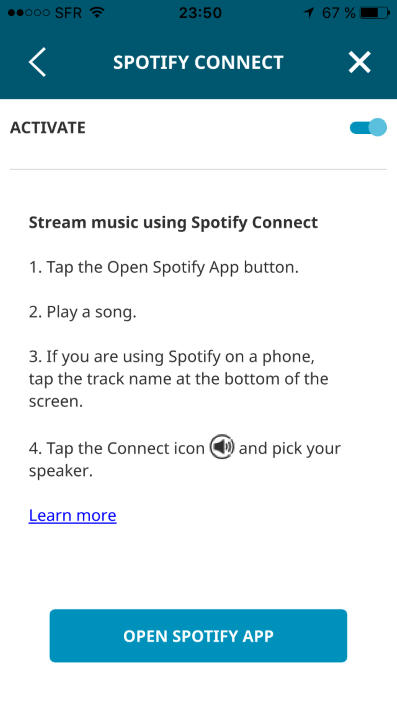Toggle the Activate switch off

tap(368, 127)
